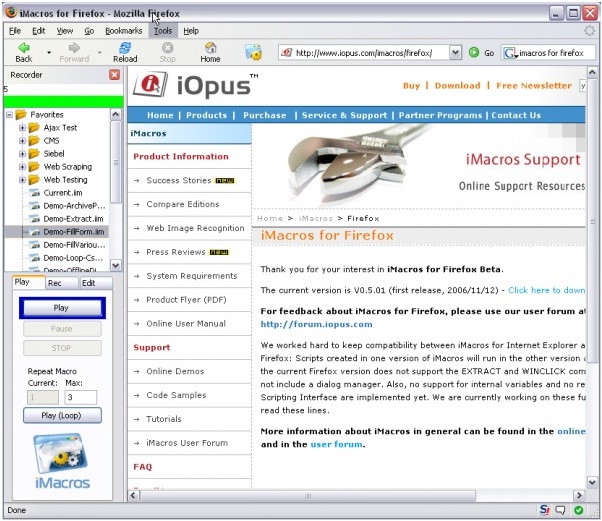
Task: Open the View menu
Action: click(65, 31)
